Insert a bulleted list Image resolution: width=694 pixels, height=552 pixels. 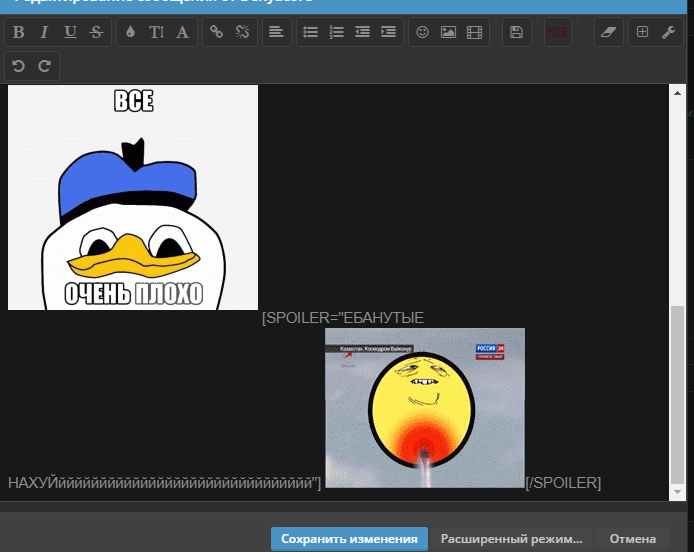[310, 32]
